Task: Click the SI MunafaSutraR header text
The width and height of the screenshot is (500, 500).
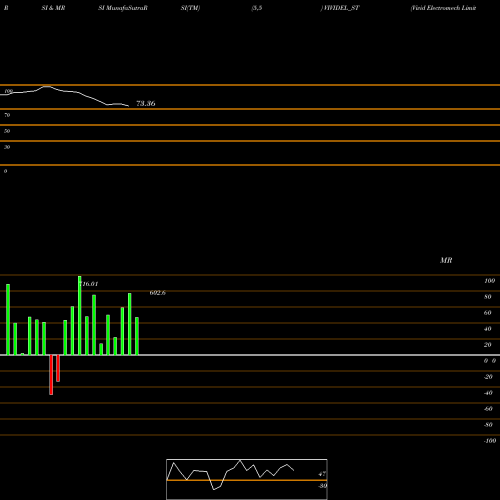Action: [123, 8]
